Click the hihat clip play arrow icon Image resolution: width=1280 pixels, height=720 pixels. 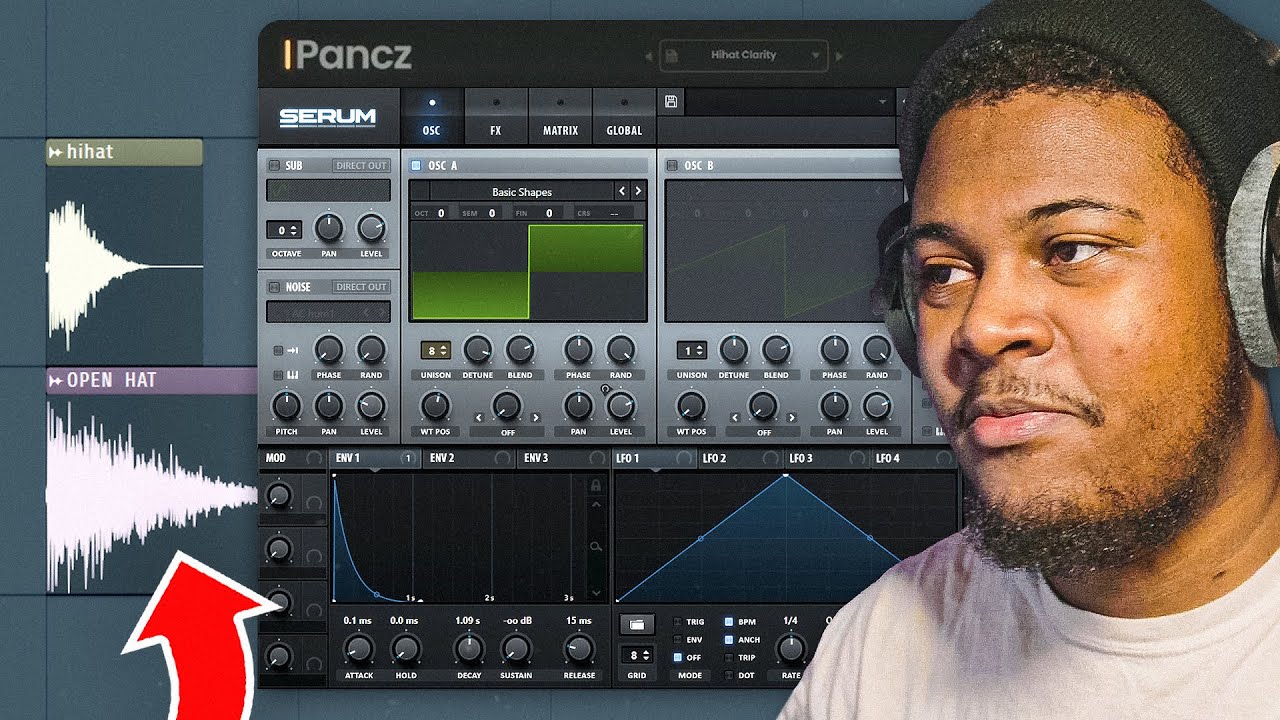(x=56, y=152)
